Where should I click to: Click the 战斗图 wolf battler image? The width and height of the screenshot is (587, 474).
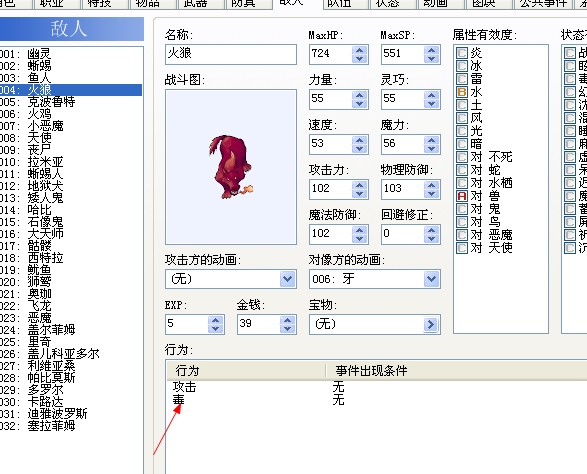click(x=231, y=167)
